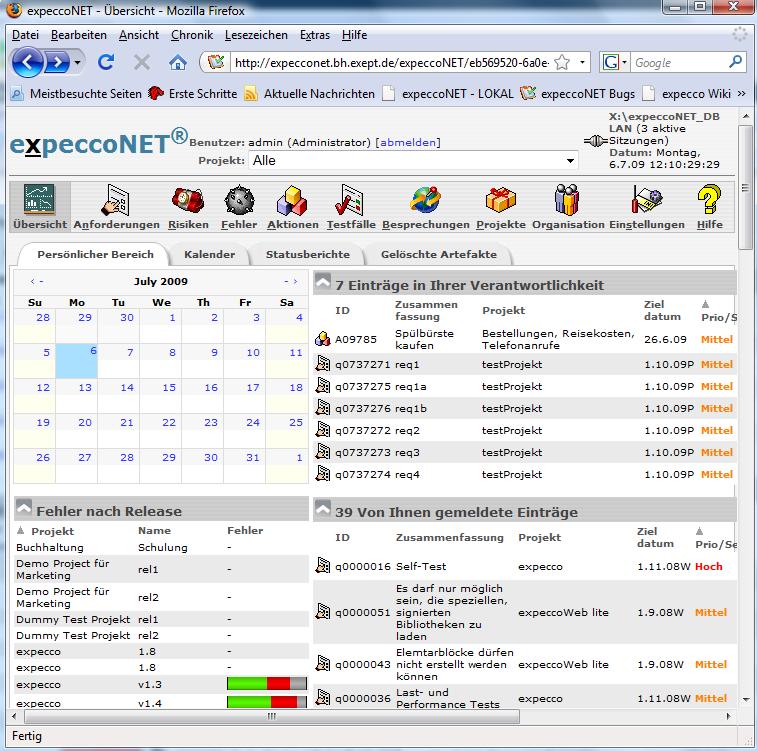Click the Risiken toolbar icon
This screenshot has height=751, width=757.
pos(188,201)
